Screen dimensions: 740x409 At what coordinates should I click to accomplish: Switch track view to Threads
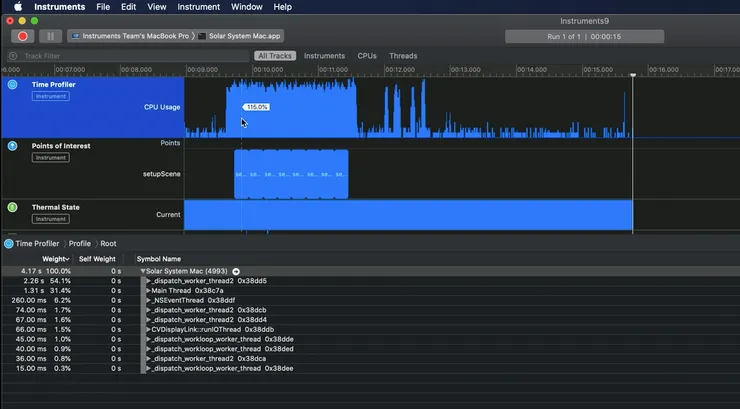tap(403, 56)
